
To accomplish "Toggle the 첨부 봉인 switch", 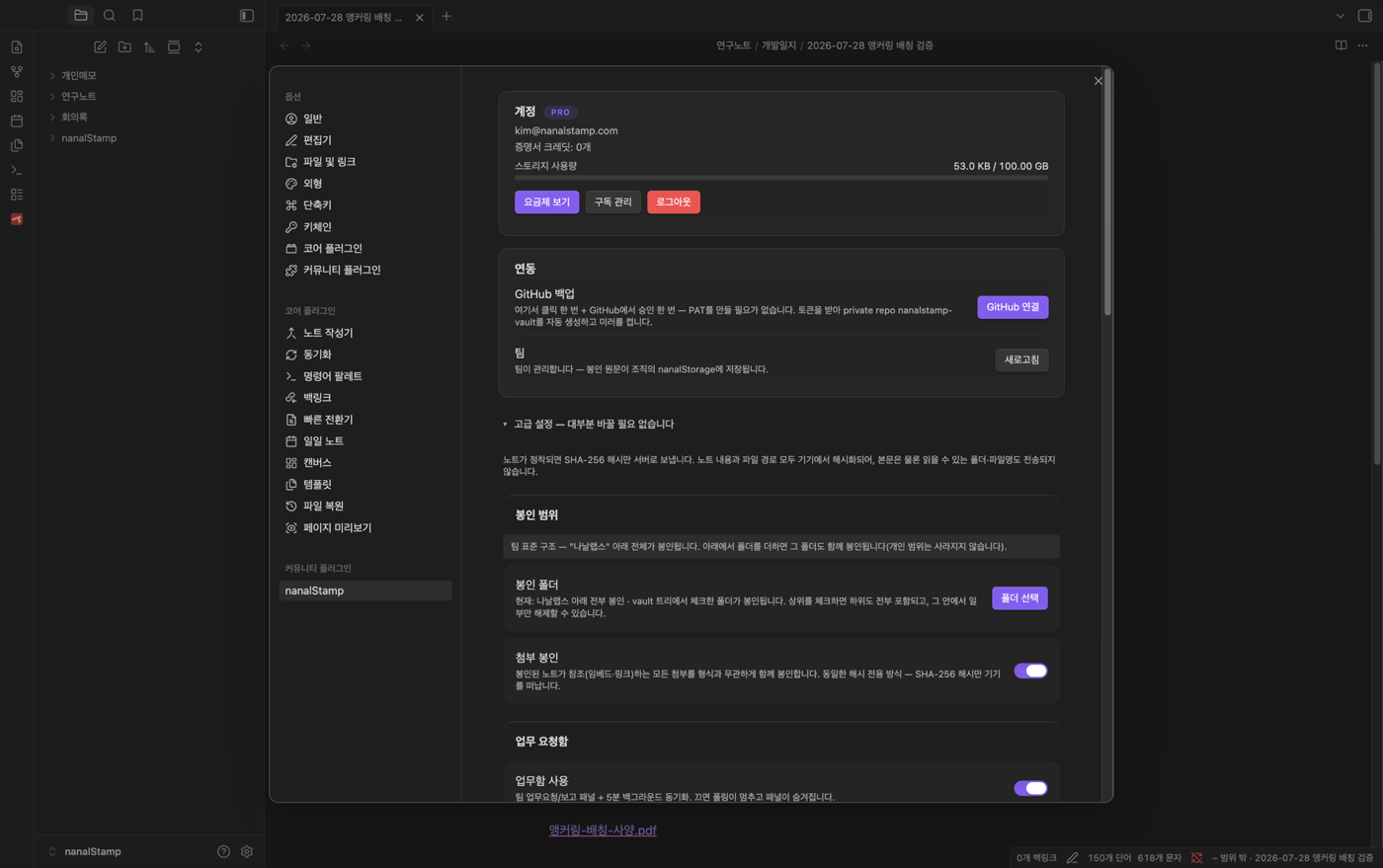I will click(1030, 671).
